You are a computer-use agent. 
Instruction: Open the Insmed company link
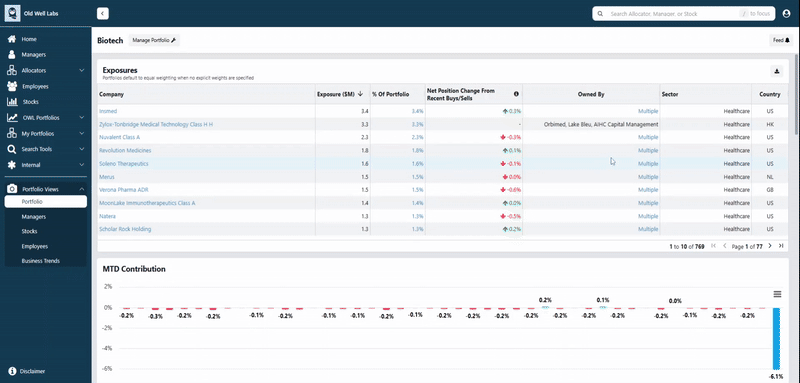(x=108, y=111)
